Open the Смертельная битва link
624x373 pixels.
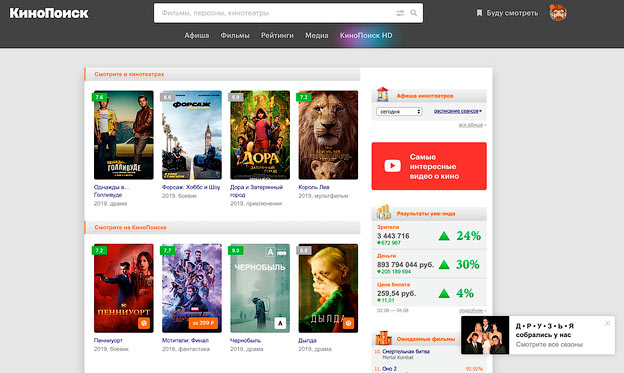(406, 352)
